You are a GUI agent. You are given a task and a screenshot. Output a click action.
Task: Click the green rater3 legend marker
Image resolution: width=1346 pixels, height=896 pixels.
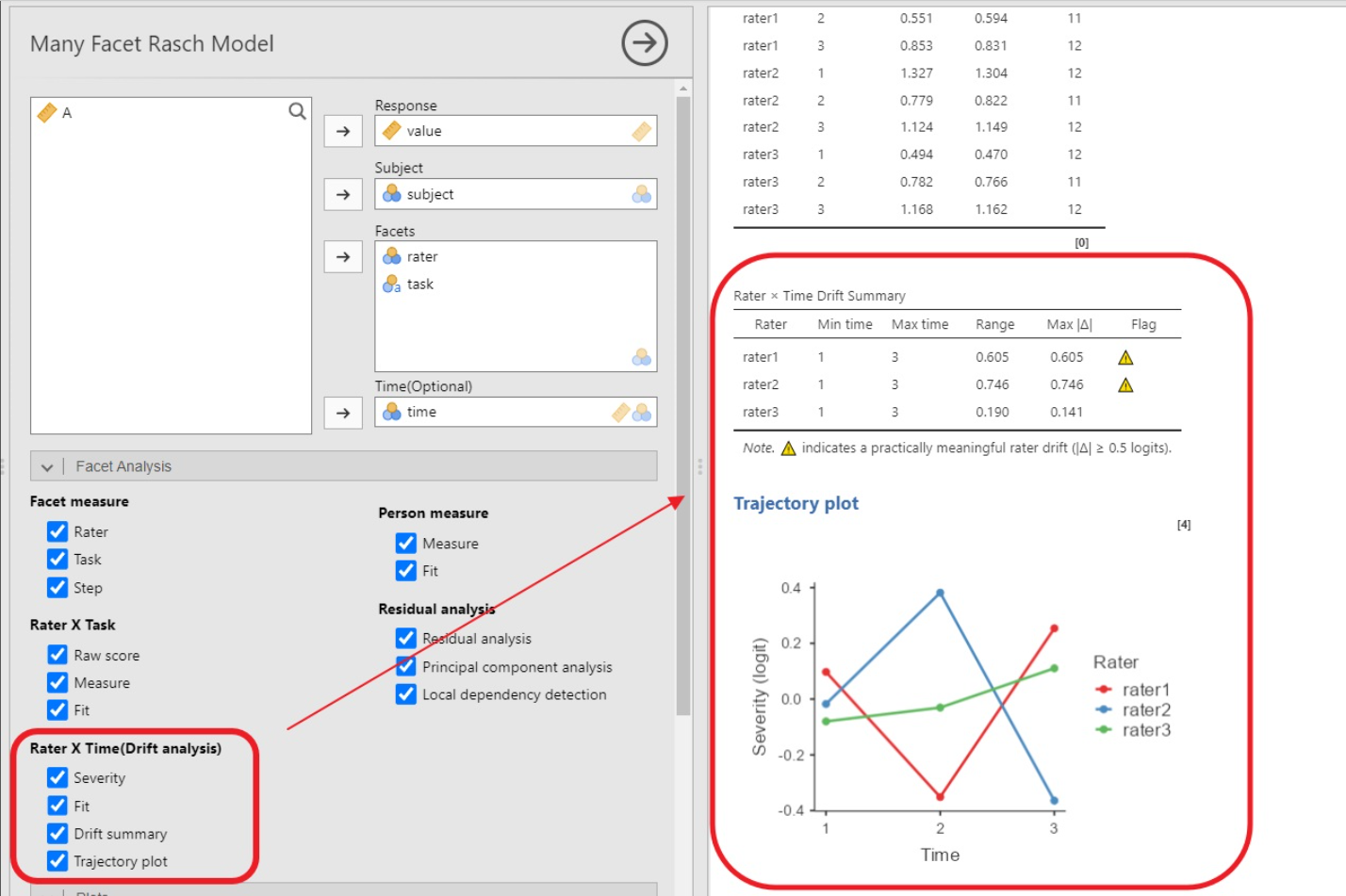[x=1104, y=729]
